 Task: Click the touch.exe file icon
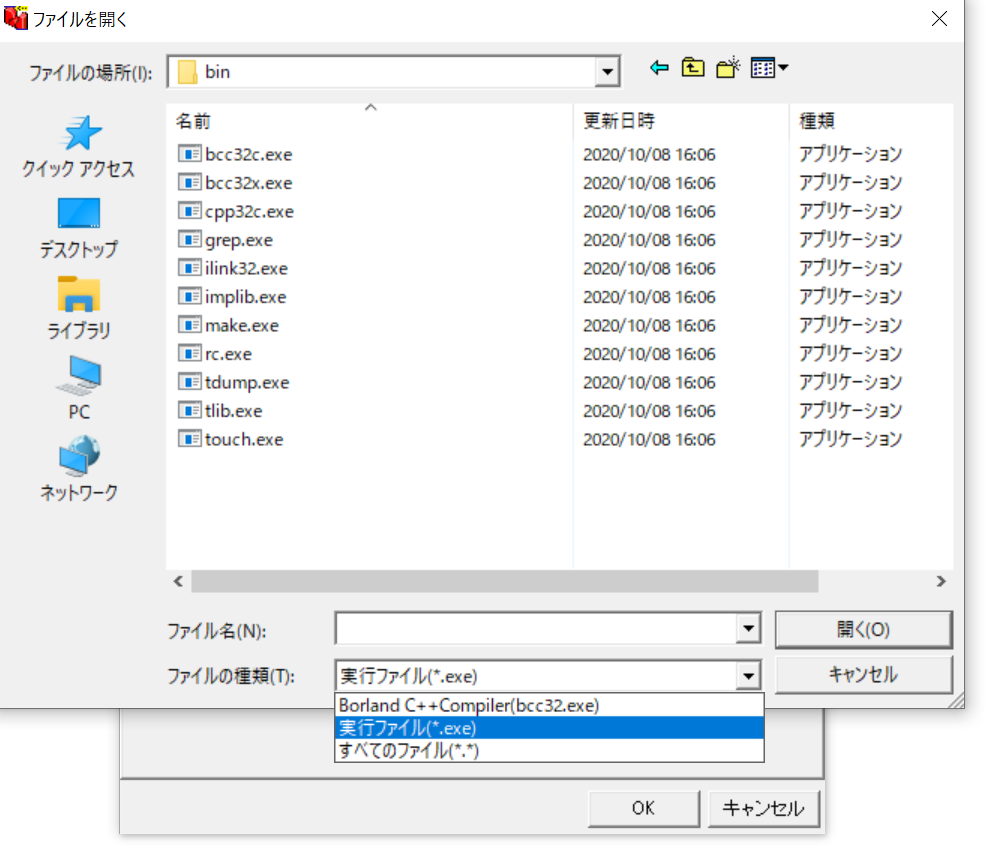(x=189, y=439)
